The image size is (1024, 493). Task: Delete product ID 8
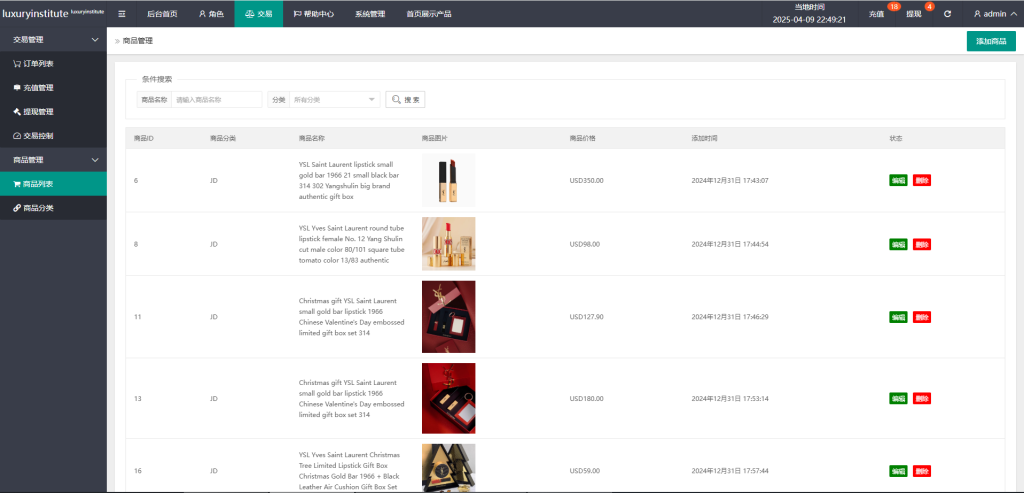[921, 244]
